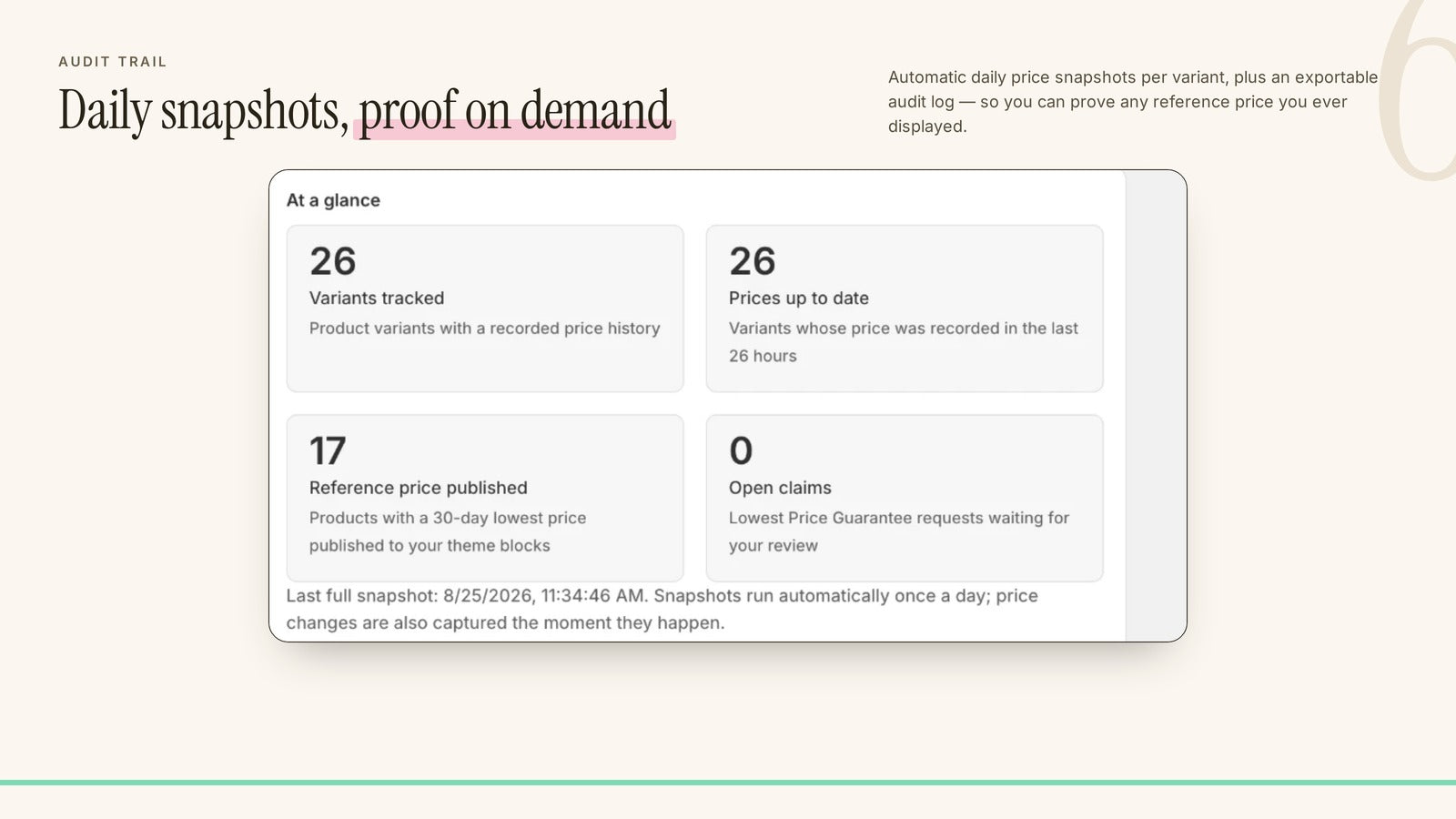Click the '30-day lowest price' description text
Screen dimensions: 1456x819
(x=448, y=531)
